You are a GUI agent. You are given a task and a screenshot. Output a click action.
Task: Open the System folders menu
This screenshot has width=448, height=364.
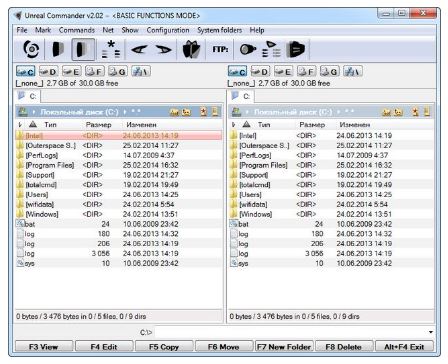click(x=219, y=30)
